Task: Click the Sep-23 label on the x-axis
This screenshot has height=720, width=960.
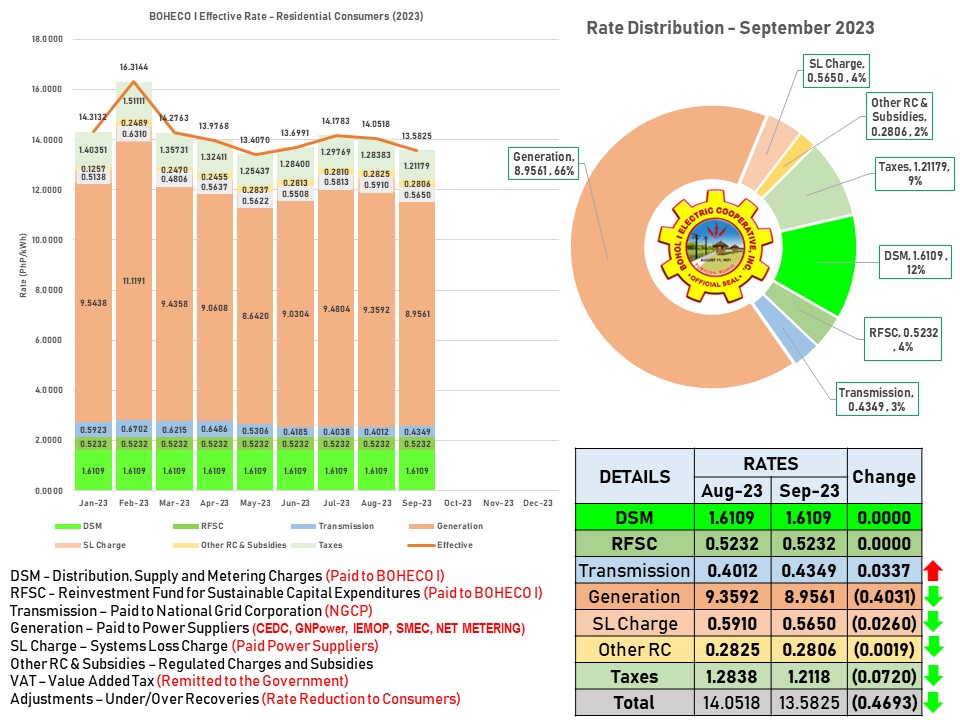Action: [x=416, y=503]
